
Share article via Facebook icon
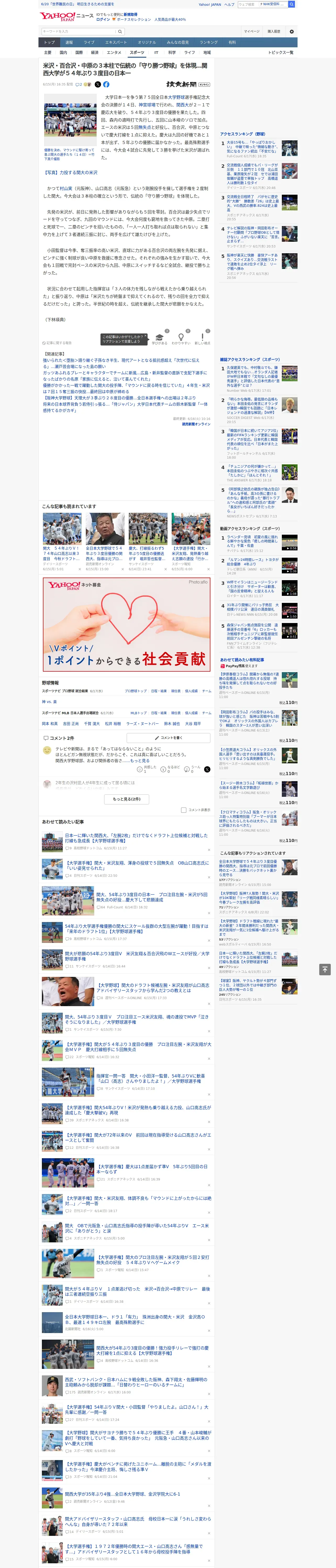(x=106, y=85)
